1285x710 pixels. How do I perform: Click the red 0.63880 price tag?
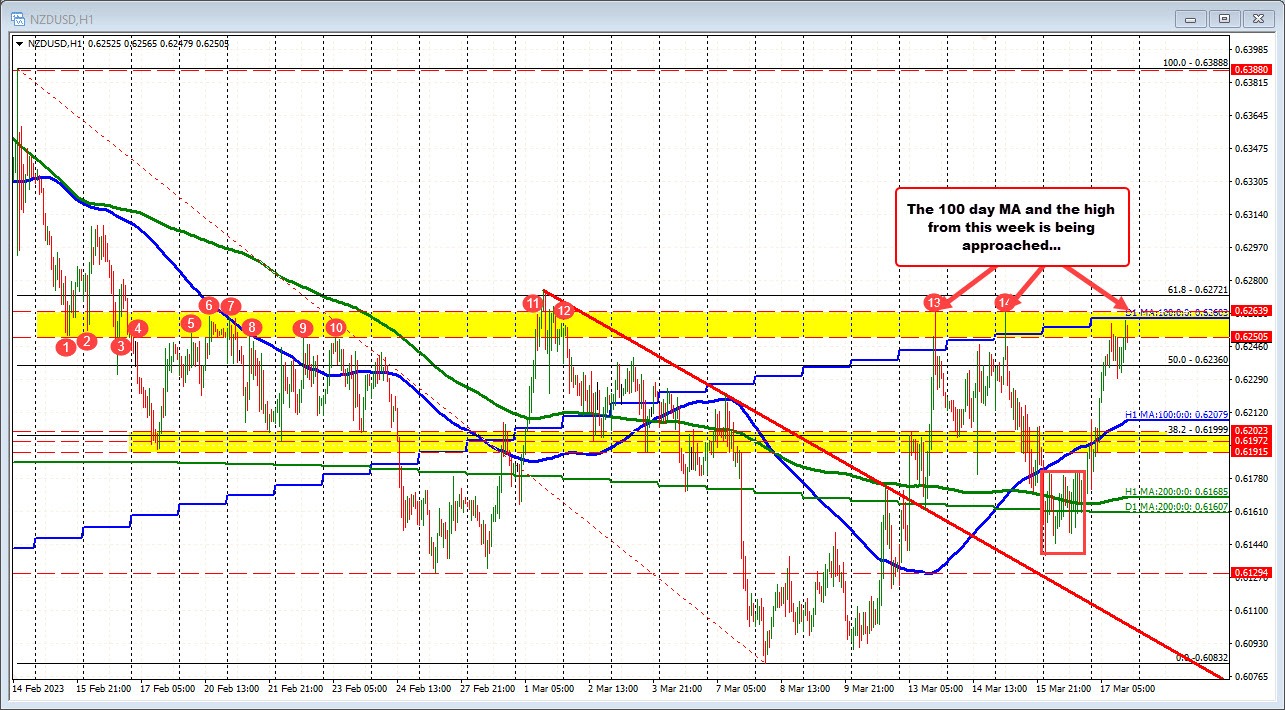click(1251, 69)
